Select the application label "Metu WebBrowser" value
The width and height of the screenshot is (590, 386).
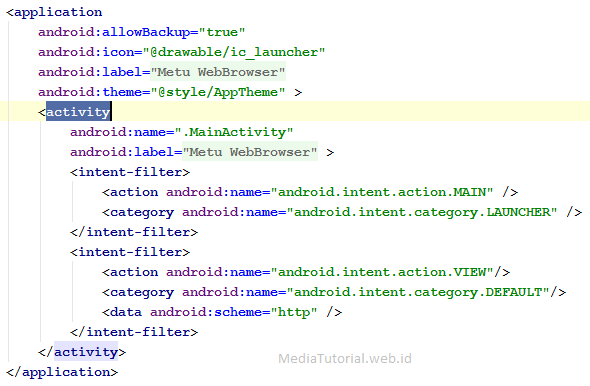tap(218, 72)
